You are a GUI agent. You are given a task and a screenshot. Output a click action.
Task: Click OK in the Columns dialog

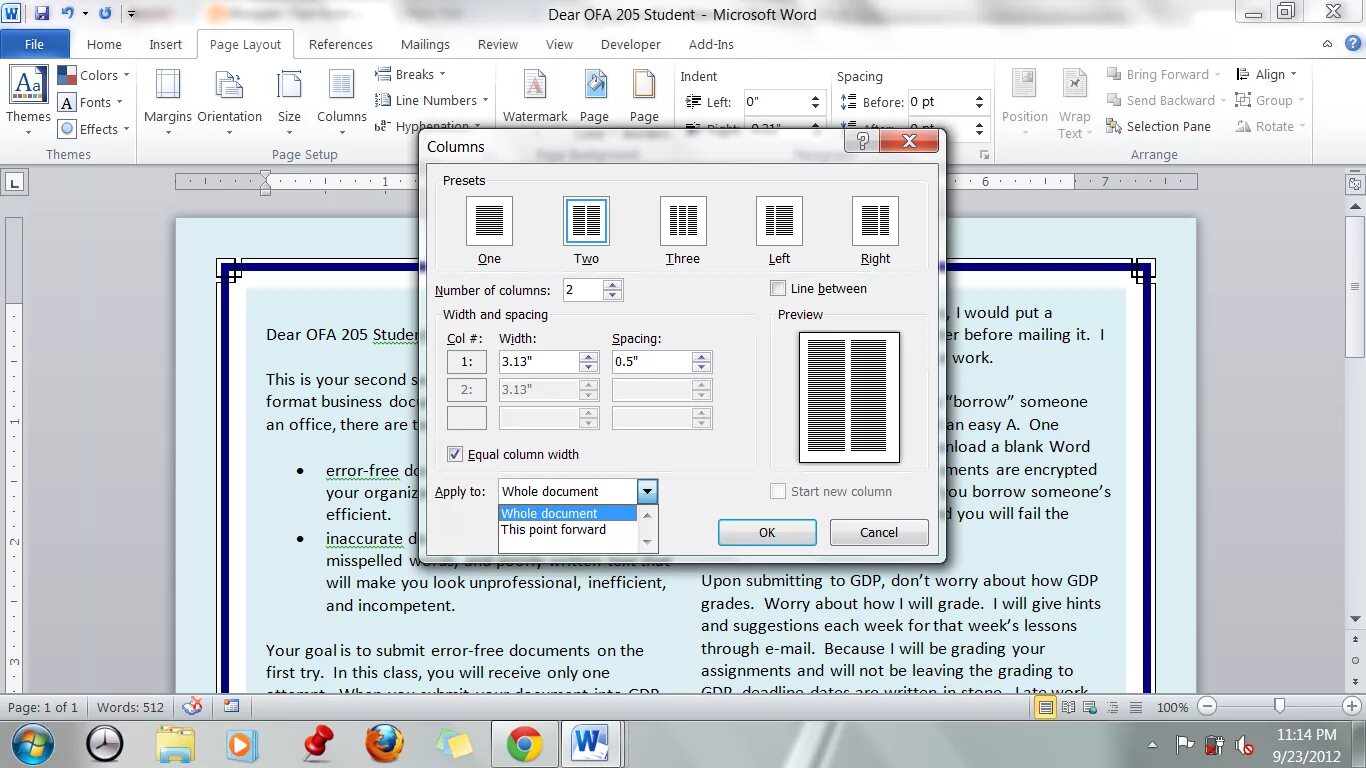tap(767, 532)
